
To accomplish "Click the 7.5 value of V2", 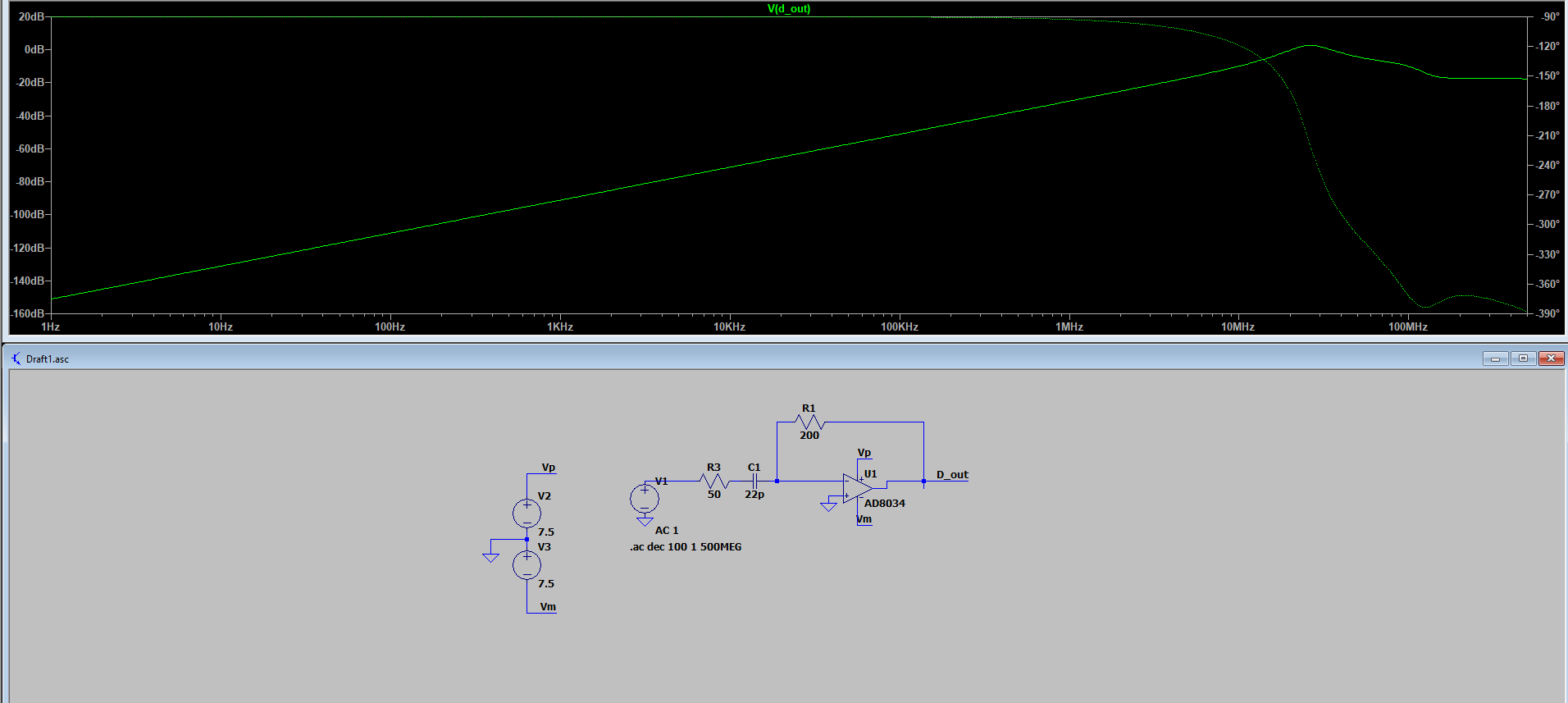I will [x=546, y=532].
